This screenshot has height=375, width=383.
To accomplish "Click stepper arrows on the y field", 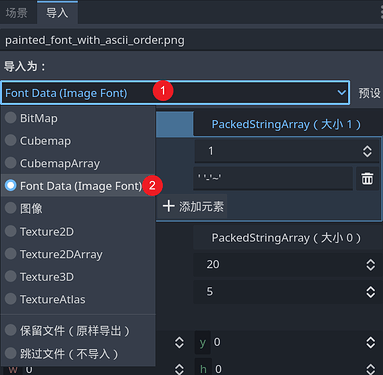I will (370, 342).
